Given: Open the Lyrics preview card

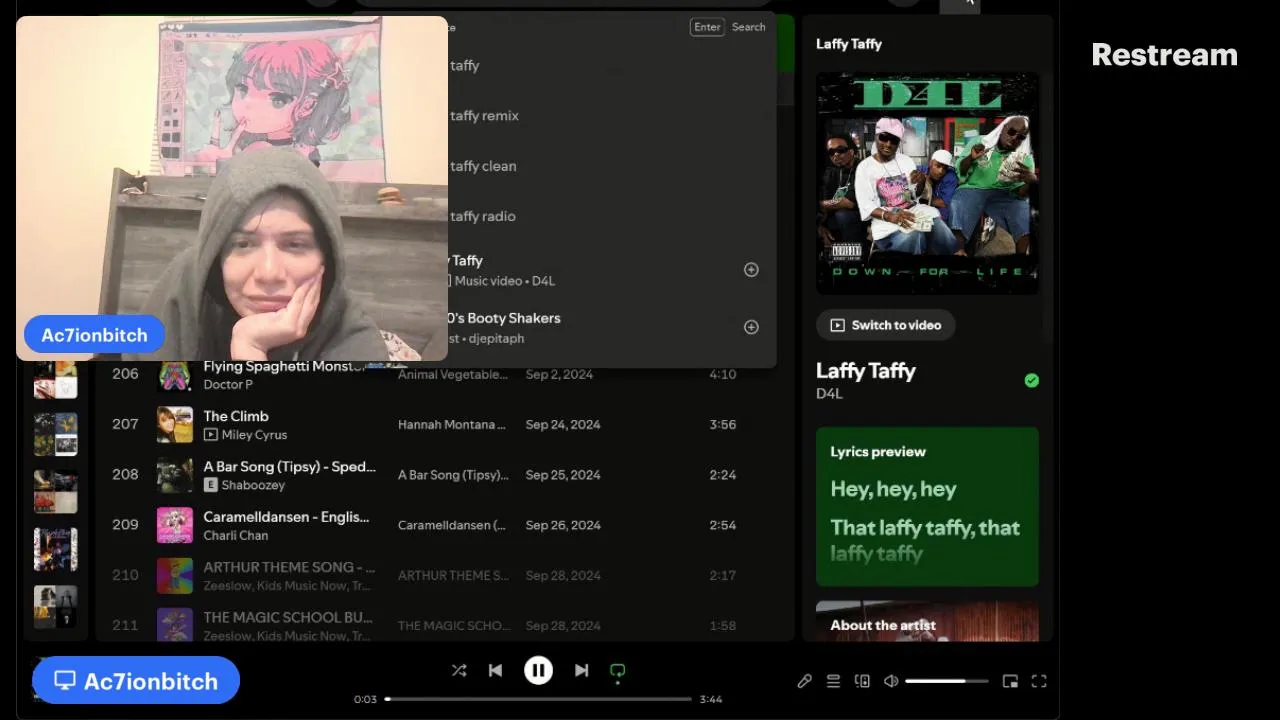Looking at the screenshot, I should (x=927, y=506).
